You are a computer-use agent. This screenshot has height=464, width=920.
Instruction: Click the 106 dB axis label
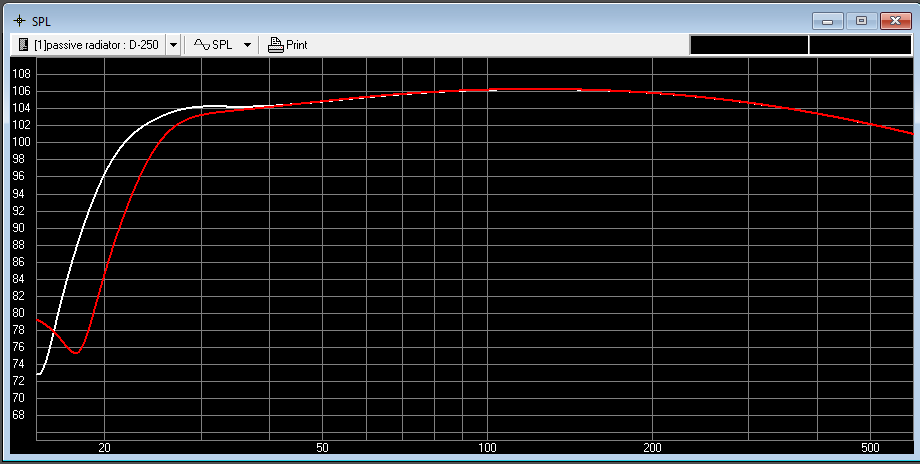pos(21,91)
